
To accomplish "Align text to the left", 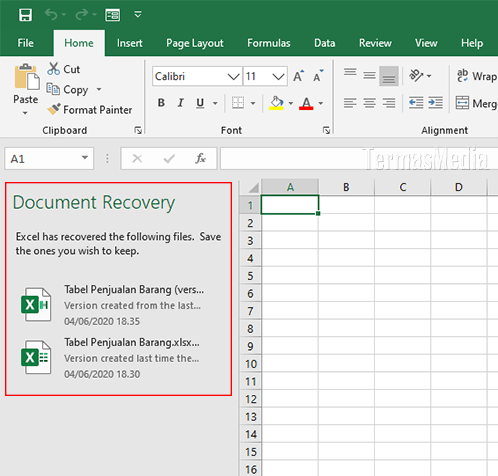I will point(350,103).
